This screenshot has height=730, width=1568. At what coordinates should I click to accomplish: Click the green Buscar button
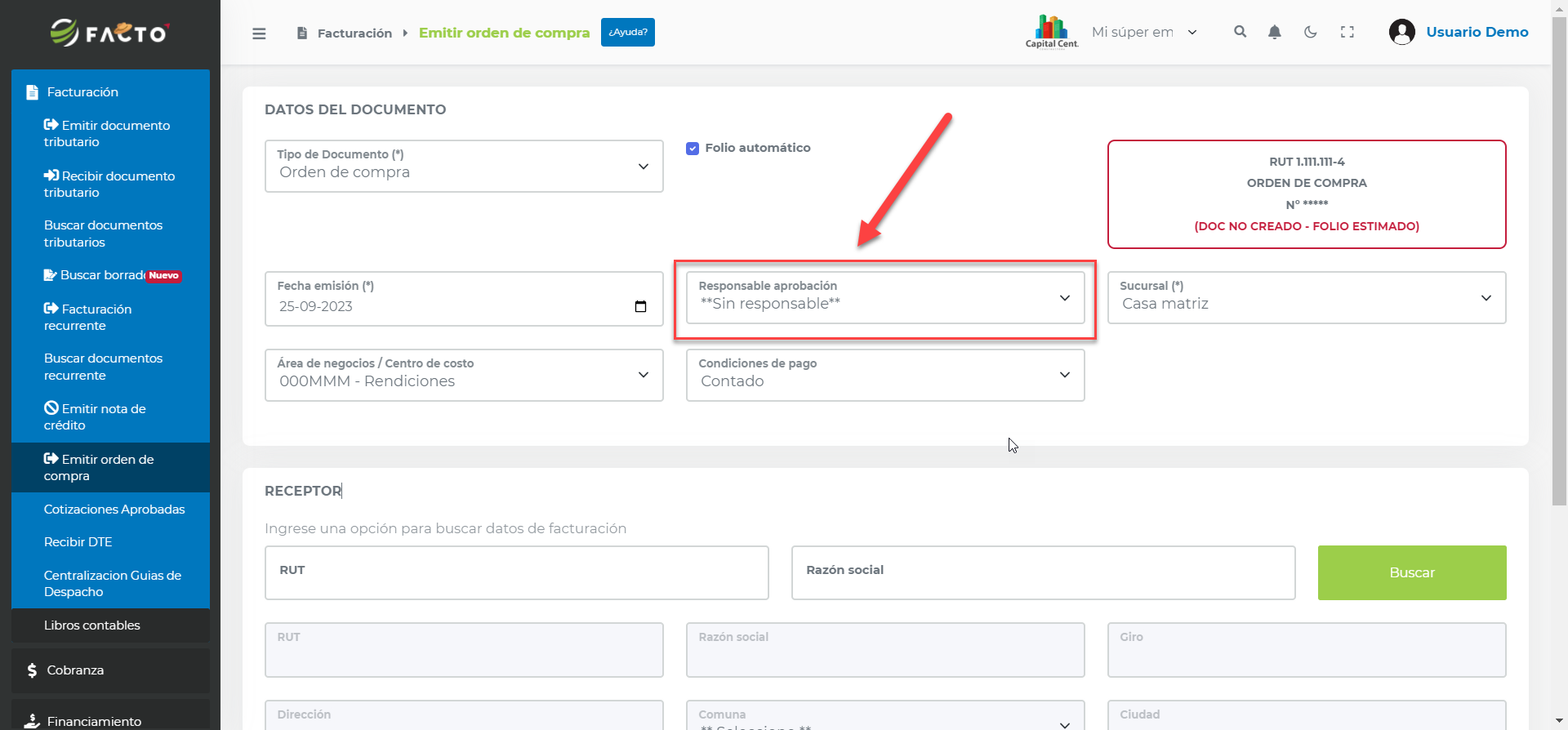coord(1411,572)
